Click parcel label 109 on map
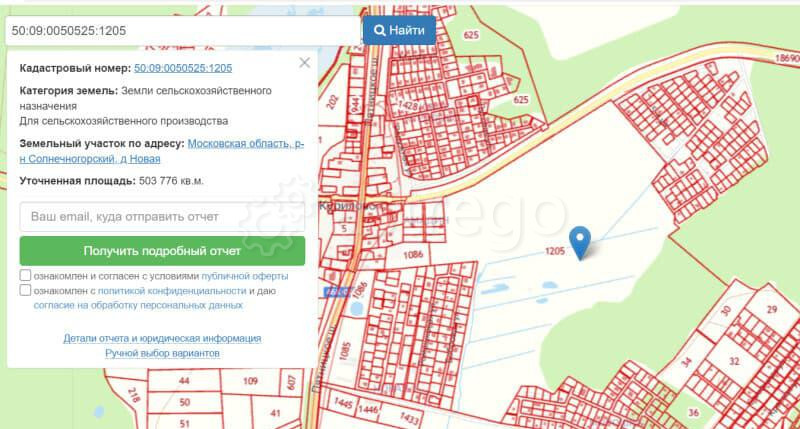This screenshot has height=429, width=800. 250,381
